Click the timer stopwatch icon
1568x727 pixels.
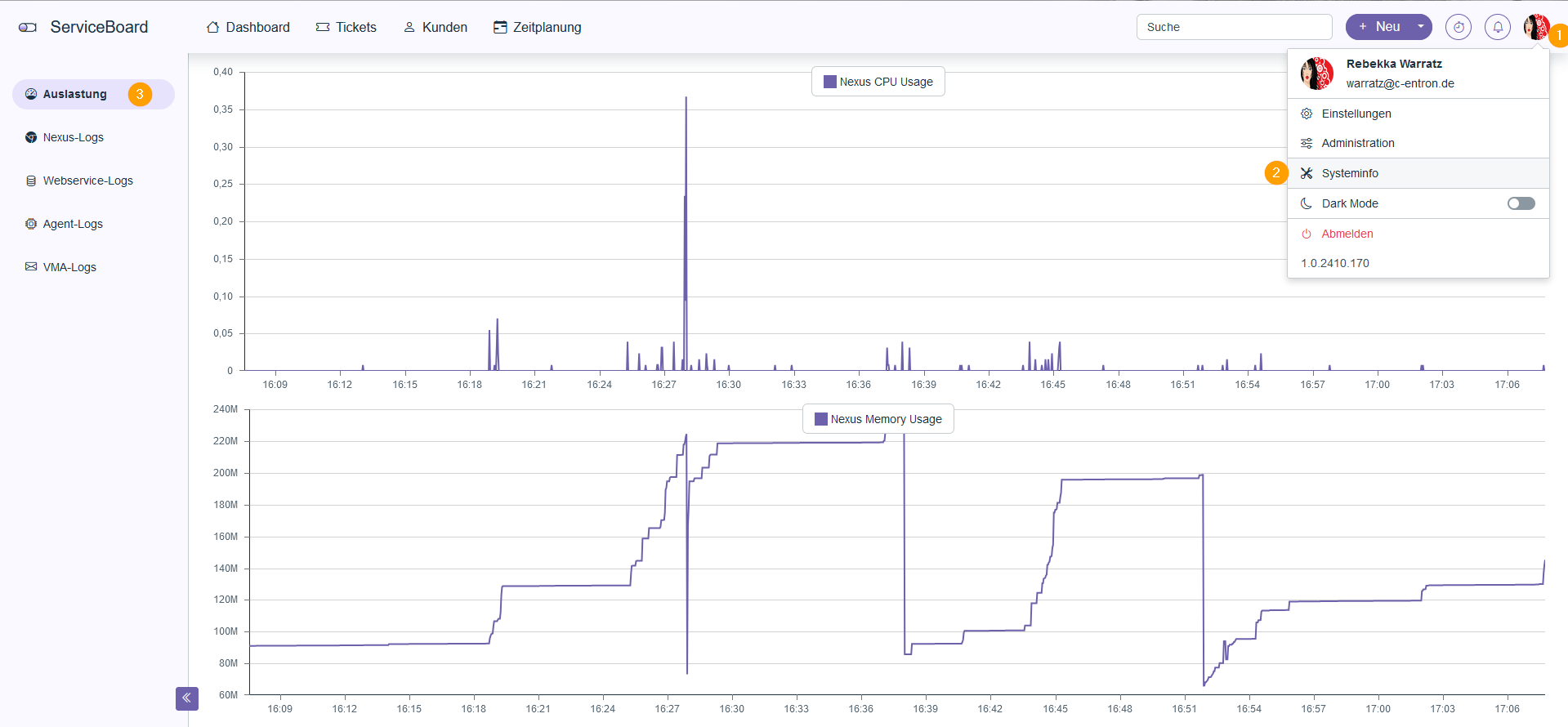click(x=1458, y=27)
